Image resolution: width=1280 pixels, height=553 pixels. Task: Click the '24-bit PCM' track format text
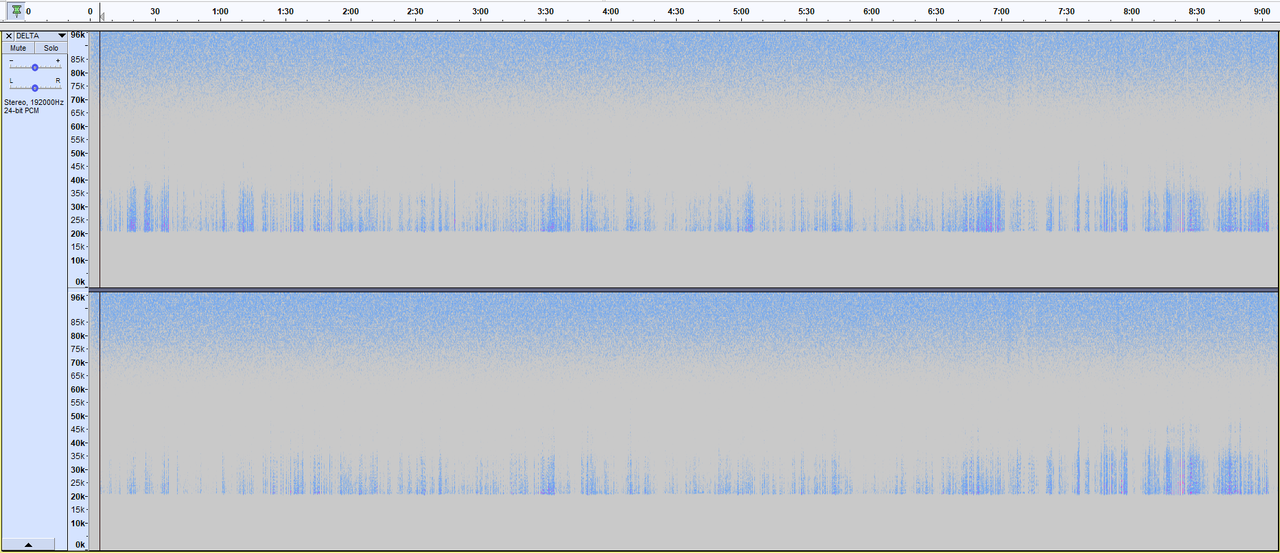22,110
